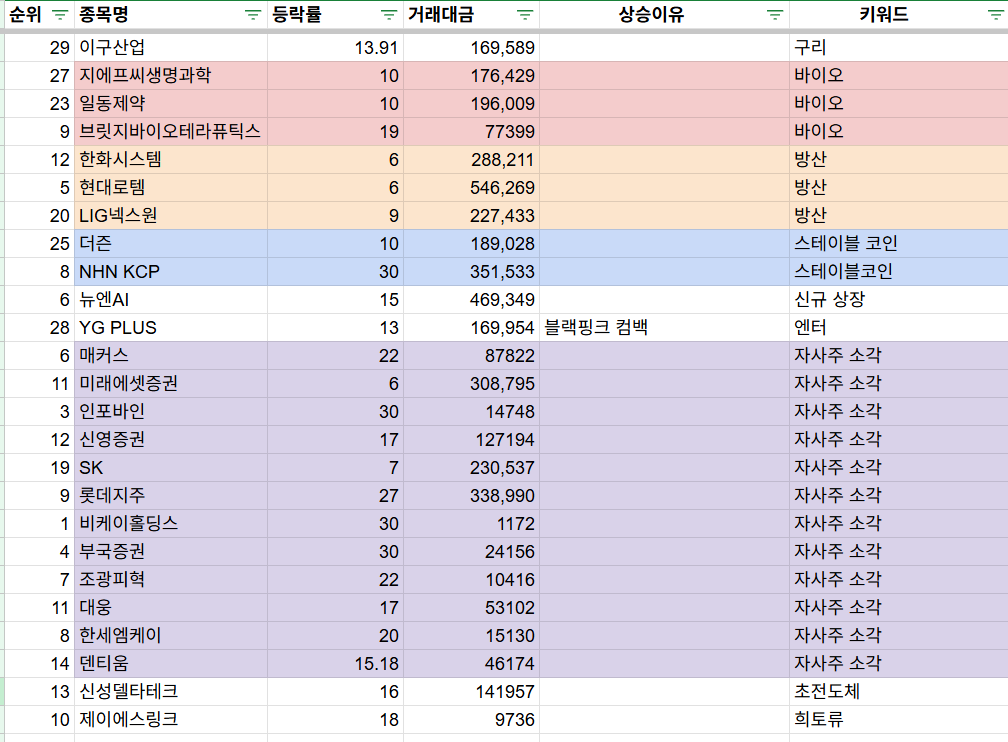The image size is (1008, 742).
Task: Click the 미래에셋증권 cell
Action: point(171,384)
